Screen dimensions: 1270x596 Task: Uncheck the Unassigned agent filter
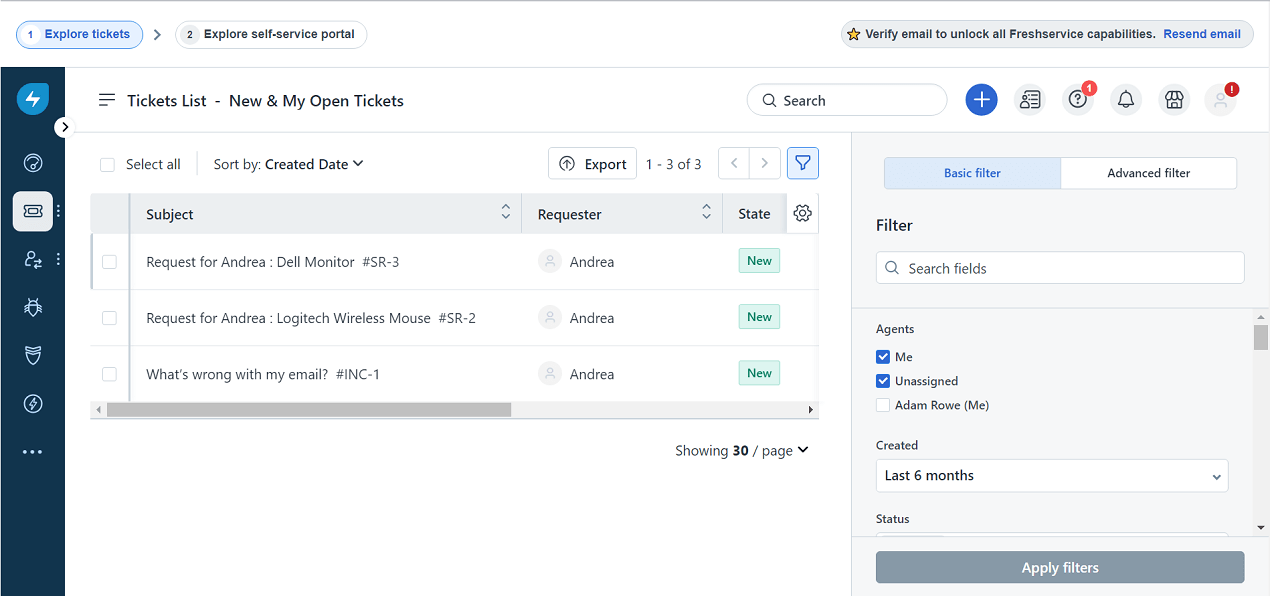pos(883,381)
